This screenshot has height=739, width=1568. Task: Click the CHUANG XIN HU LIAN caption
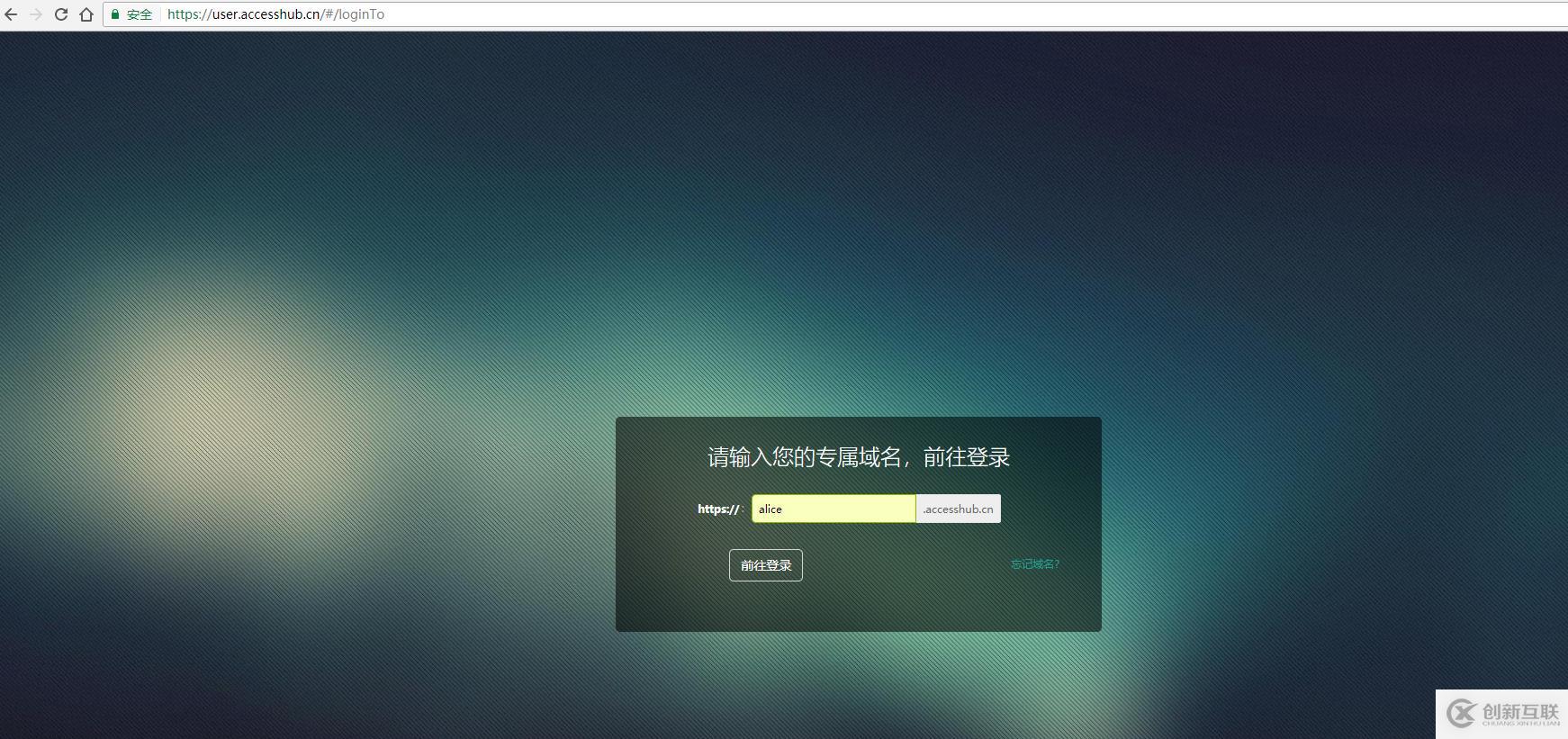[1520, 724]
